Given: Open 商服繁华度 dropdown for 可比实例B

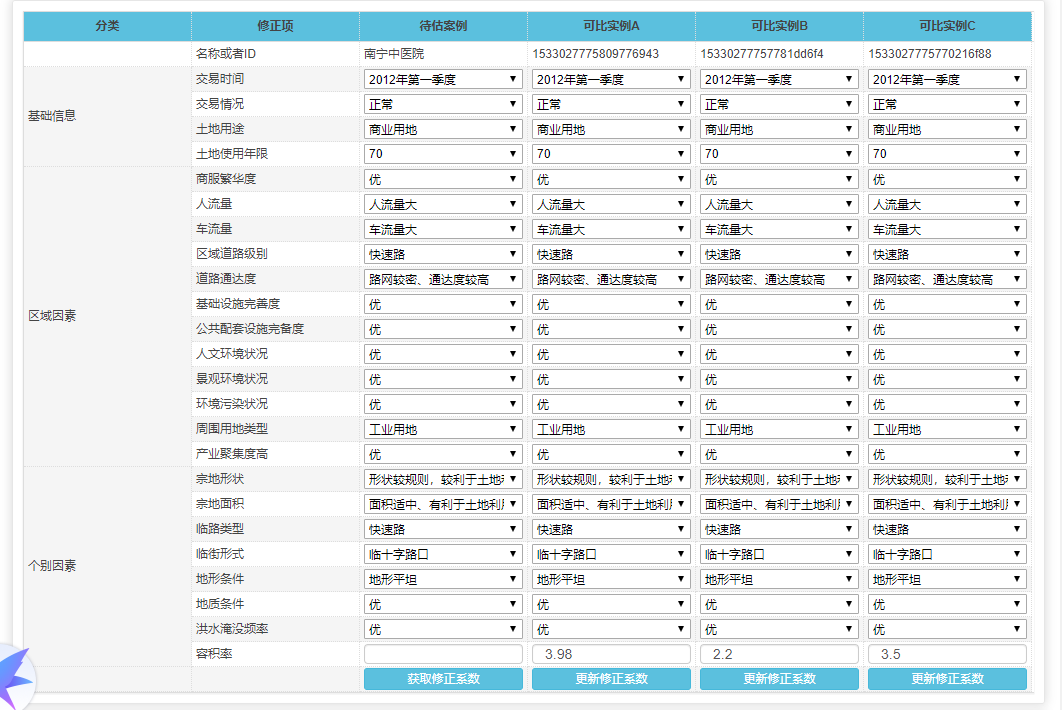Looking at the screenshot, I should tap(779, 179).
